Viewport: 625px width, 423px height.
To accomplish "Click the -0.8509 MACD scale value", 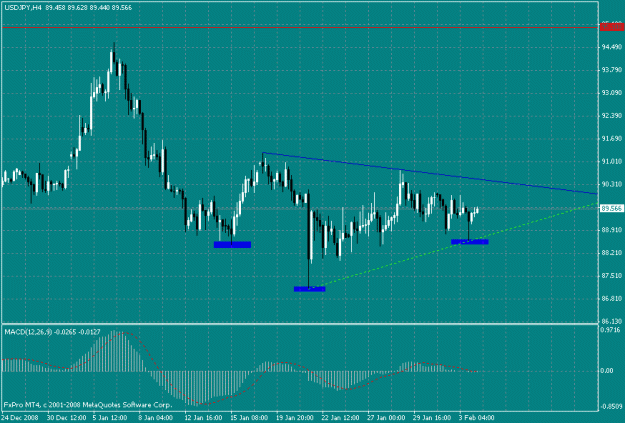I will (612, 407).
